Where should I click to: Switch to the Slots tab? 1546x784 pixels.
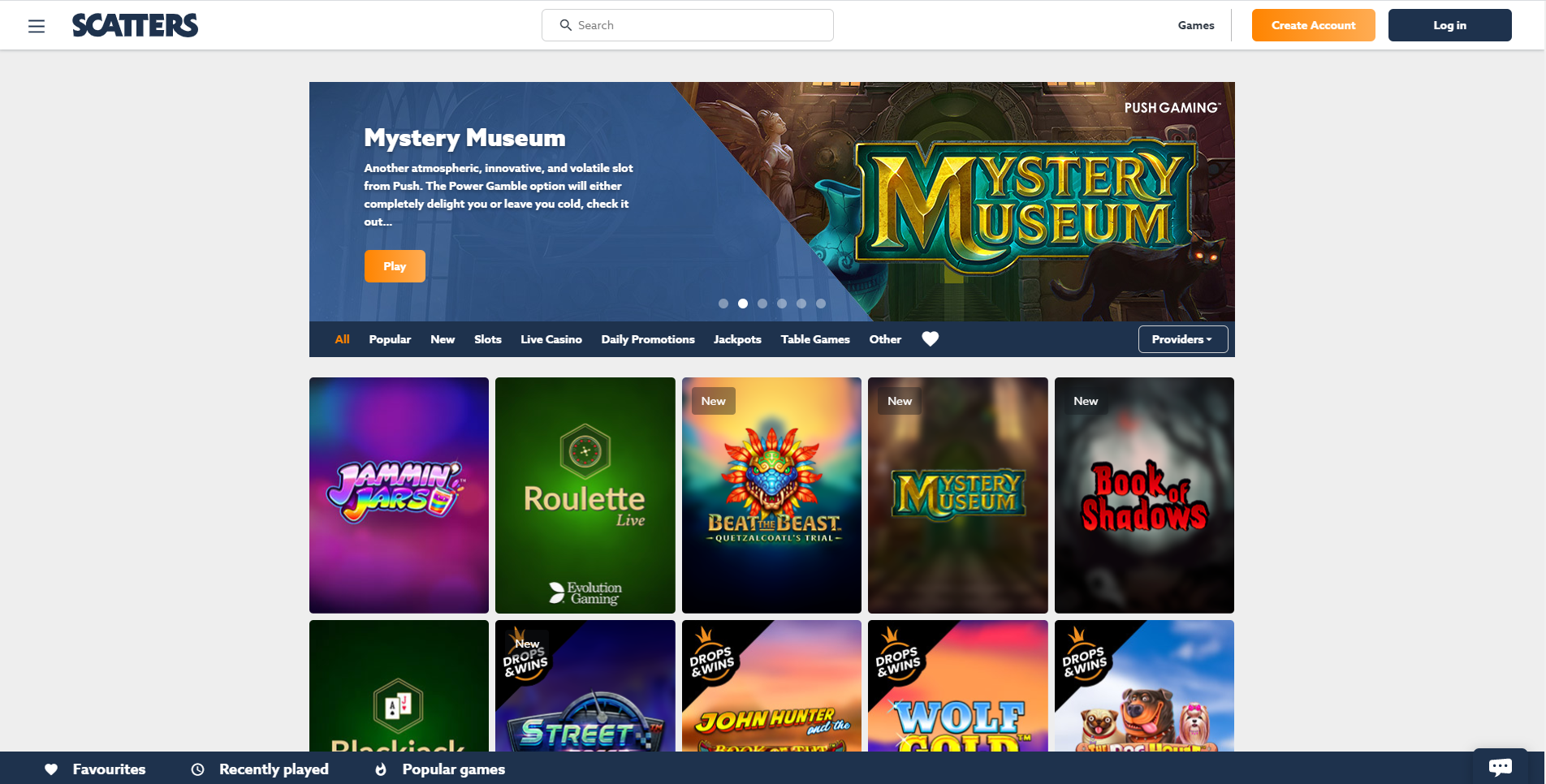[488, 339]
